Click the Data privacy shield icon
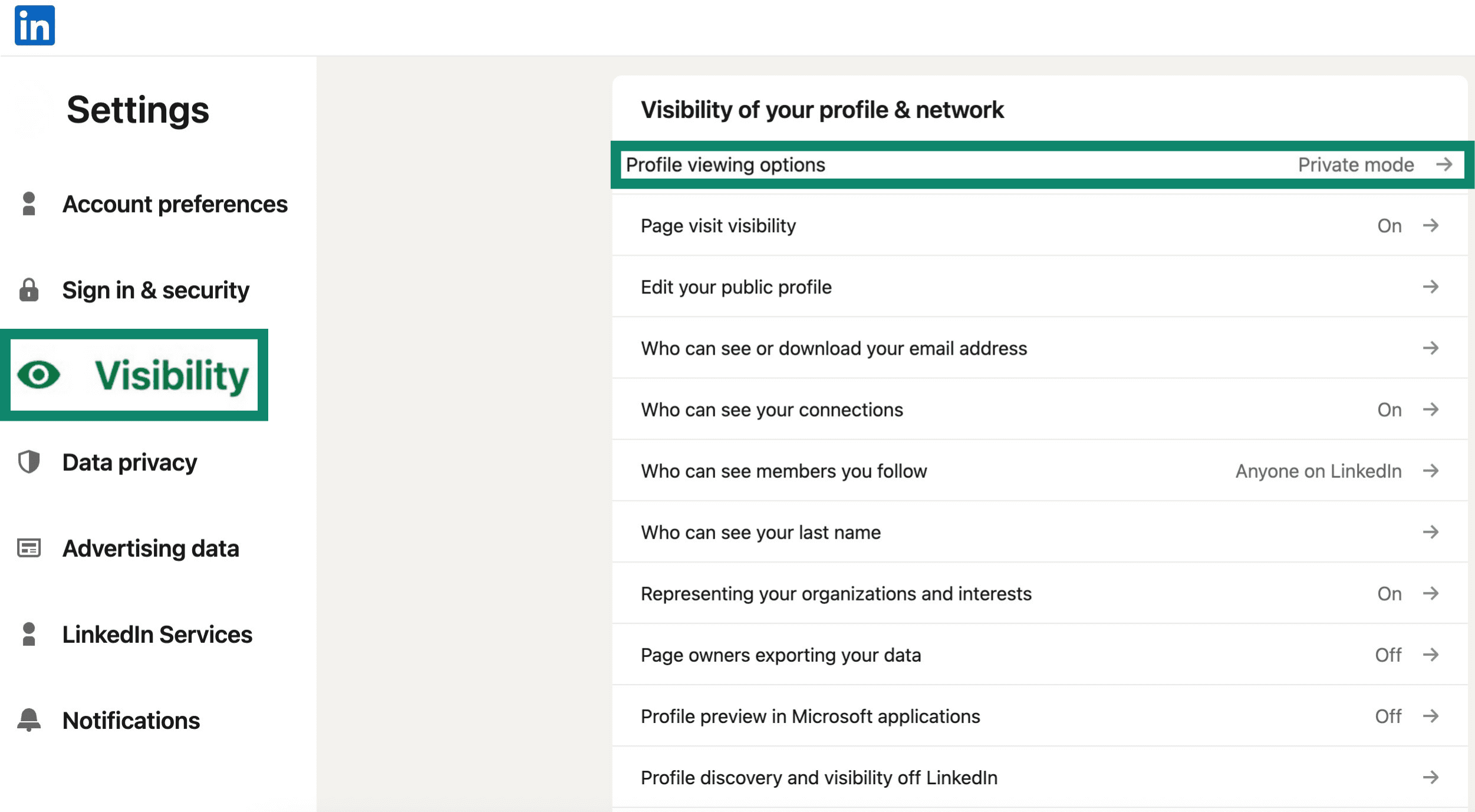This screenshot has width=1475, height=812. 29,462
